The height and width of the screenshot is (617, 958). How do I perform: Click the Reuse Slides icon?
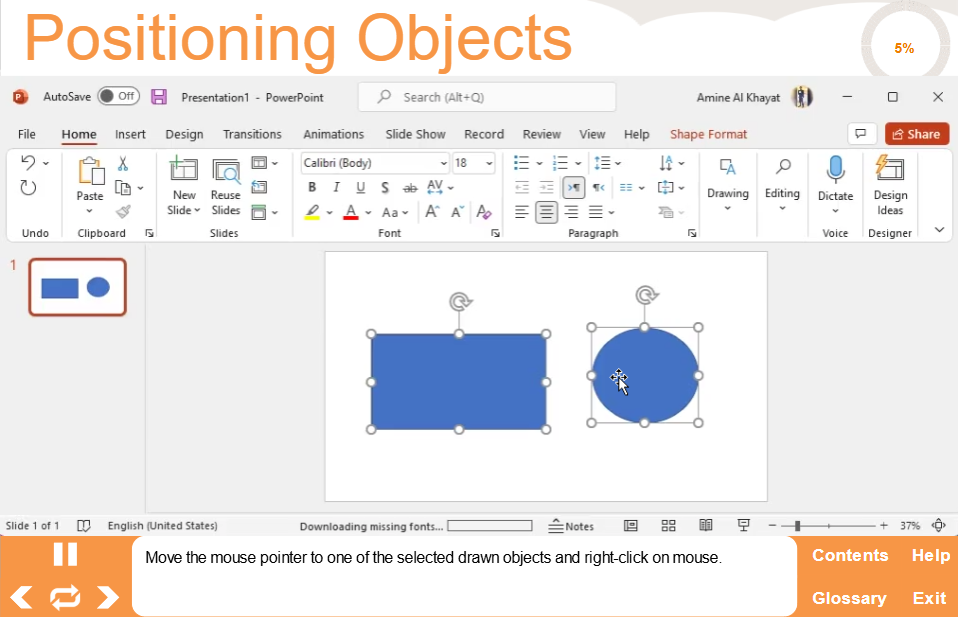click(x=226, y=186)
